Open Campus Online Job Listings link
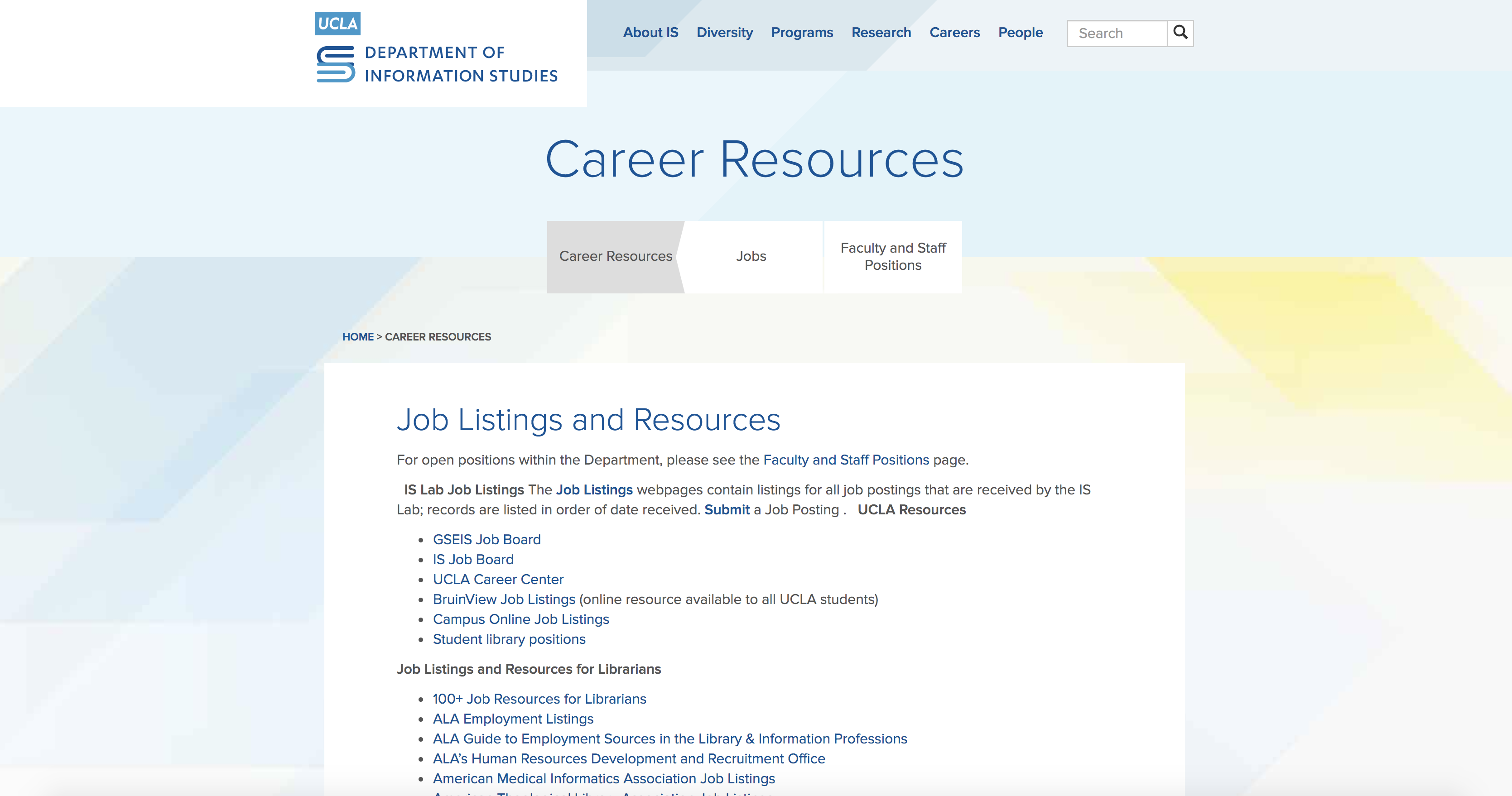Screen dimensions: 1512x796 click(520, 619)
